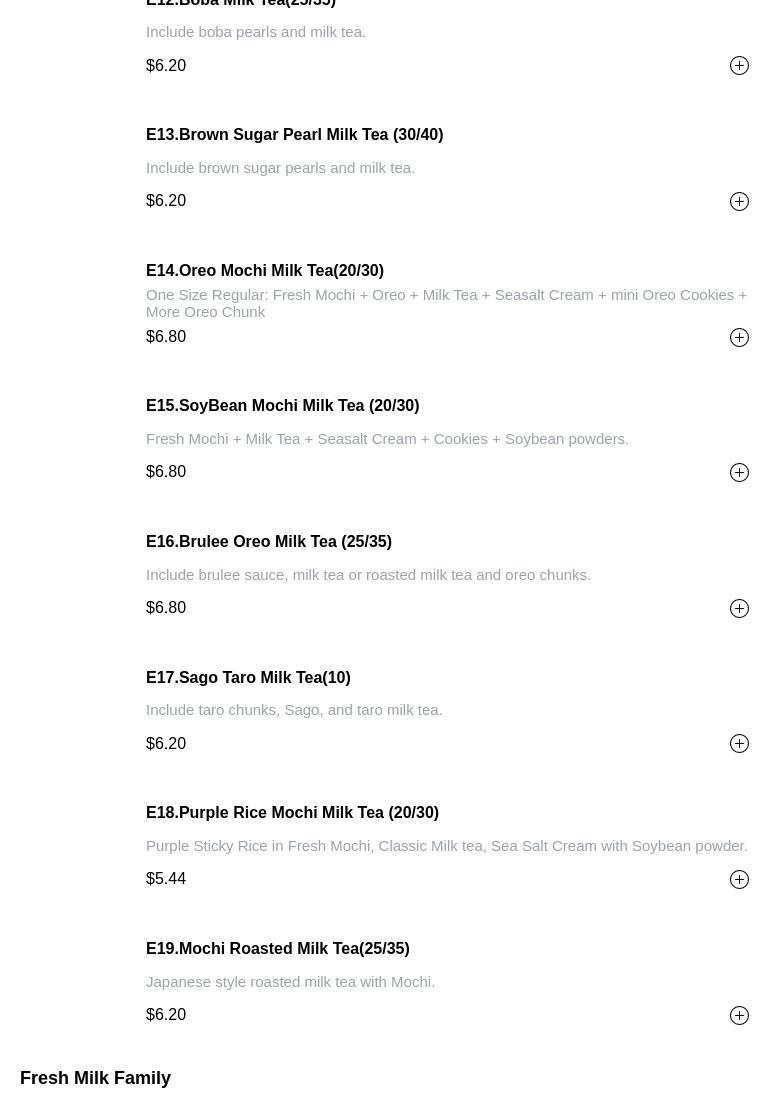
Task: Click the Oreo Mochi ingredients description
Action: point(446,304)
